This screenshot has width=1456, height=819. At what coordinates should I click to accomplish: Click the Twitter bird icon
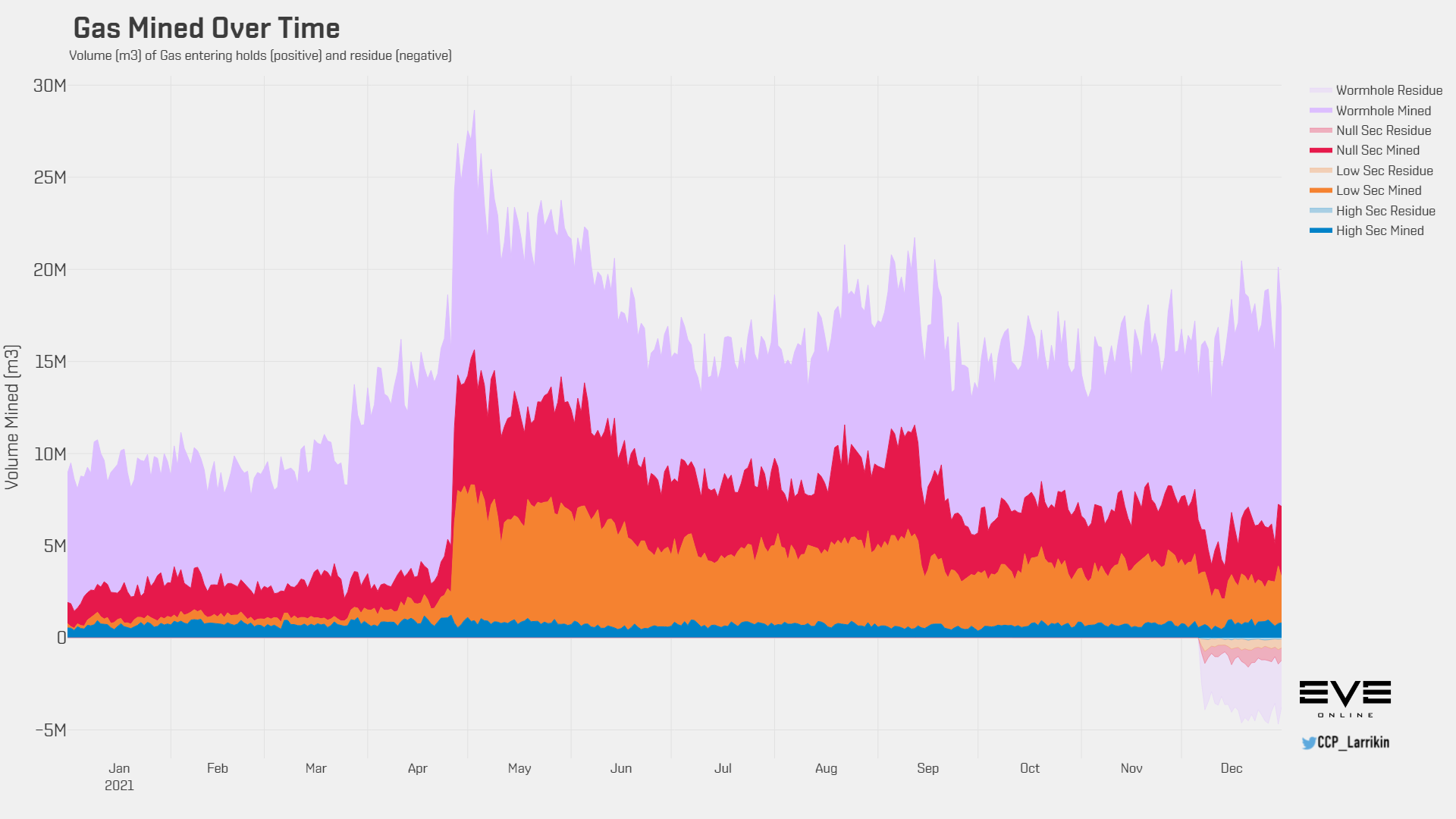pos(1309,743)
